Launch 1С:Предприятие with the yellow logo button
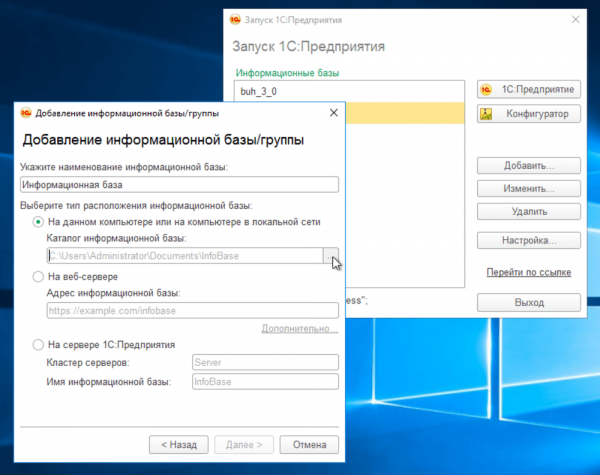 [529, 89]
